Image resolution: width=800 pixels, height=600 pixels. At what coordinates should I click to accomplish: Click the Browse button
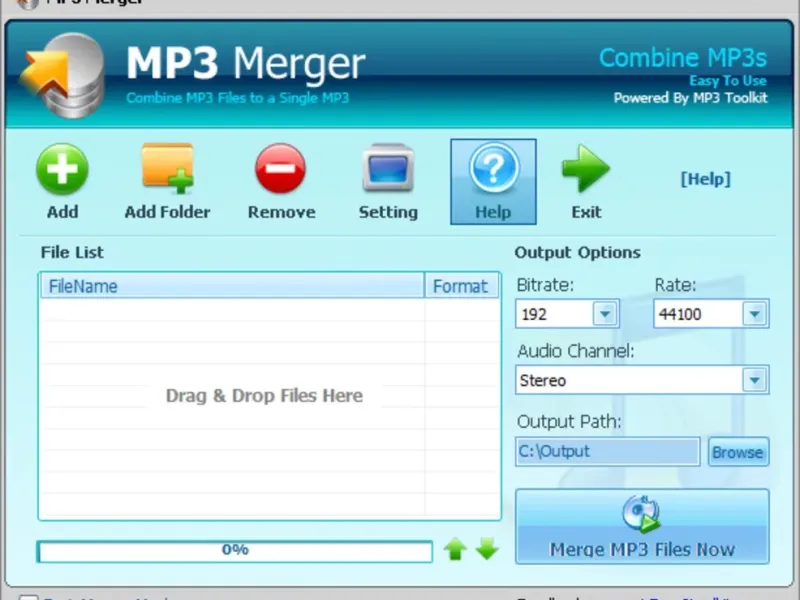738,452
